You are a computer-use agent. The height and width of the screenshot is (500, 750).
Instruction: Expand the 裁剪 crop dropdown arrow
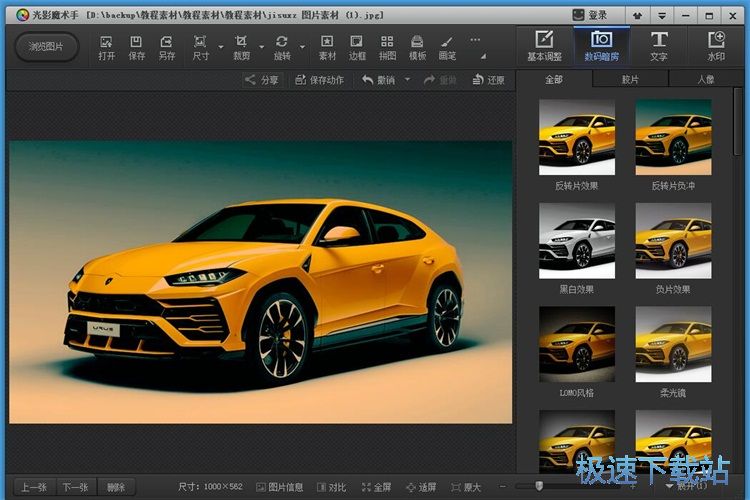click(x=261, y=47)
